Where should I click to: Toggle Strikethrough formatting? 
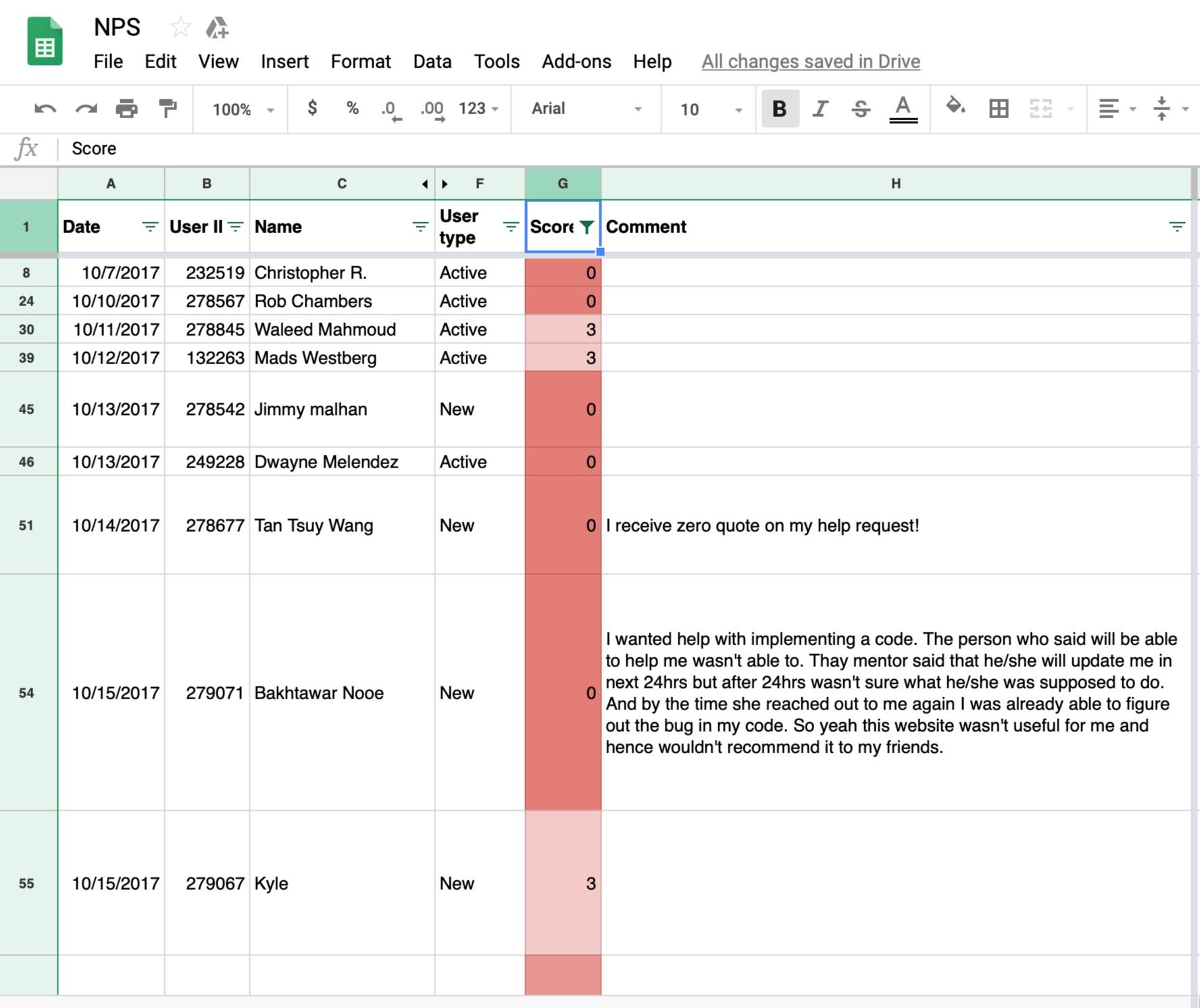coord(861,108)
